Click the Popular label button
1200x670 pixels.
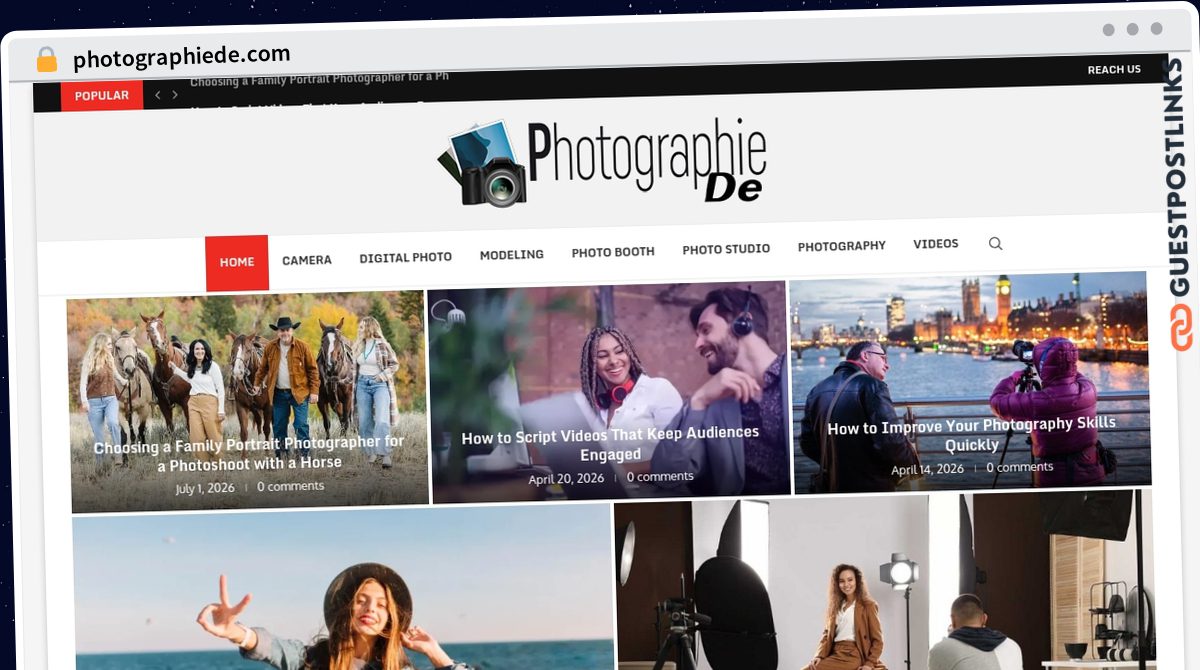tap(102, 96)
